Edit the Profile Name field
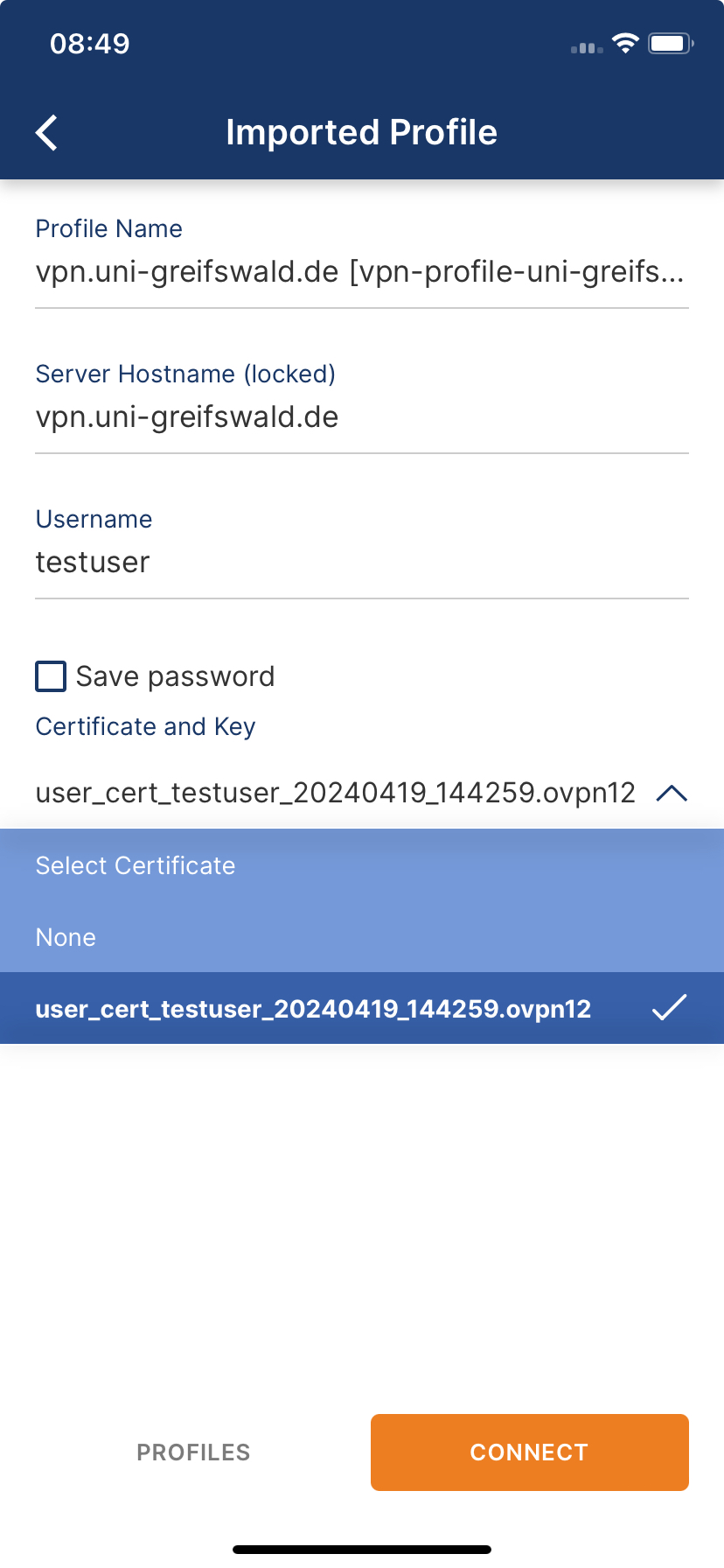The height and width of the screenshot is (1568, 724). 359,272
